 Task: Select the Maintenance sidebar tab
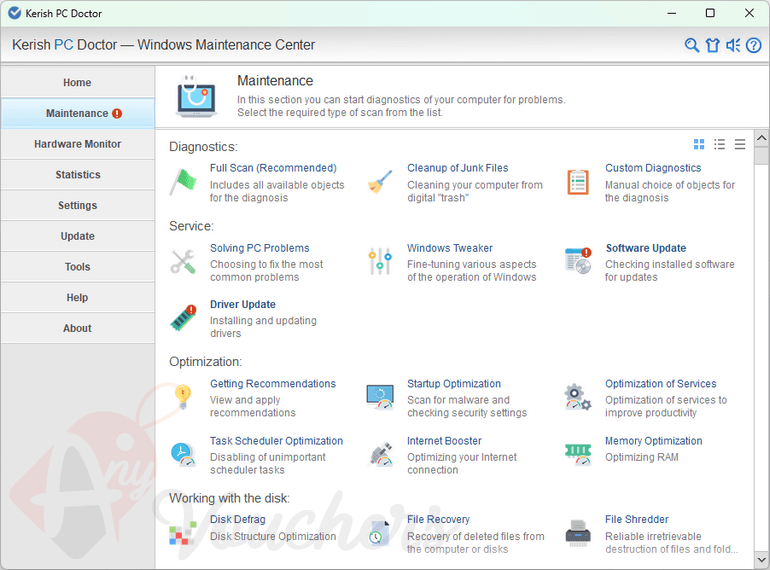click(78, 113)
